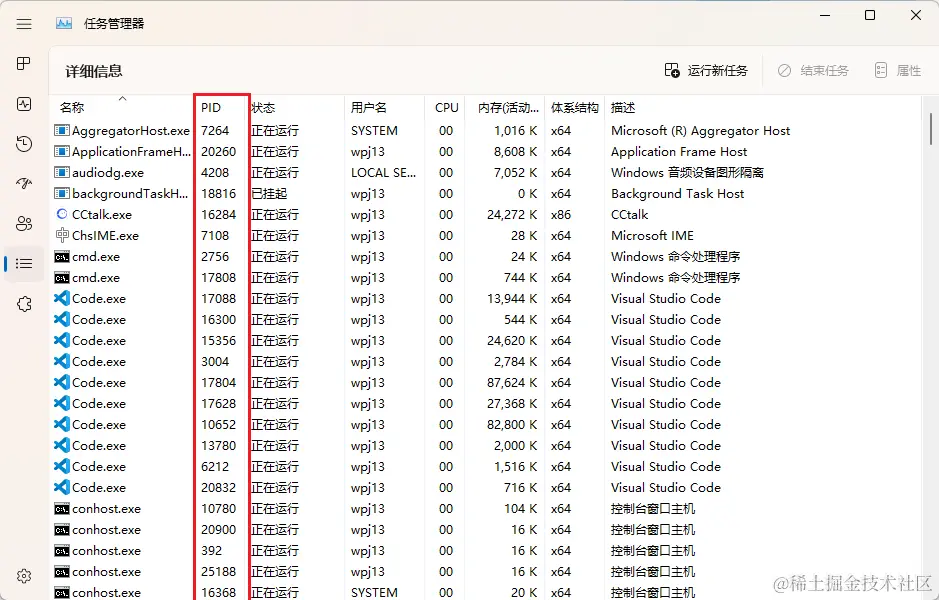Click the icon of cmd.exe PID 17808
The height and width of the screenshot is (600, 939).
pyautogui.click(x=62, y=278)
